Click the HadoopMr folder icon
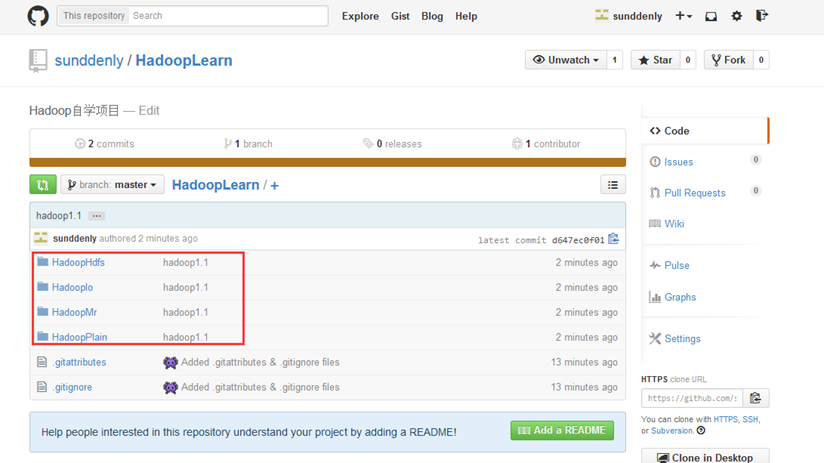The width and height of the screenshot is (824, 463). (43, 312)
